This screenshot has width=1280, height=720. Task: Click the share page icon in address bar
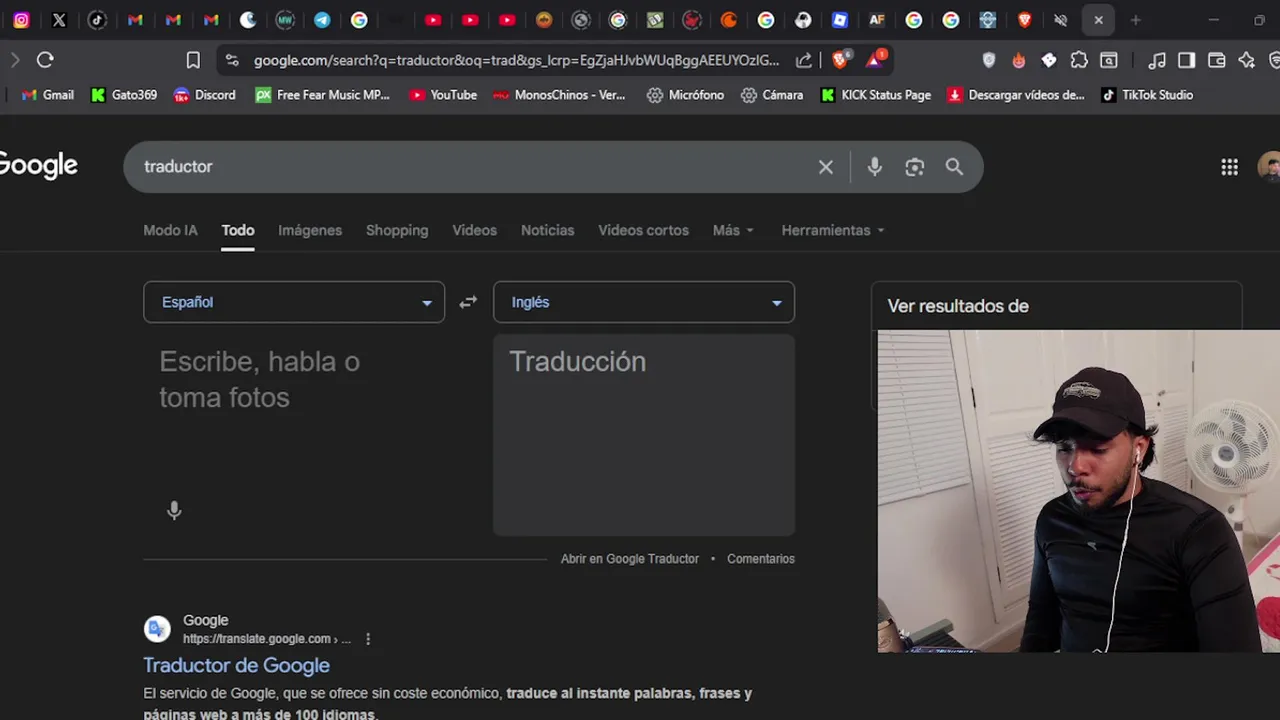pyautogui.click(x=804, y=60)
